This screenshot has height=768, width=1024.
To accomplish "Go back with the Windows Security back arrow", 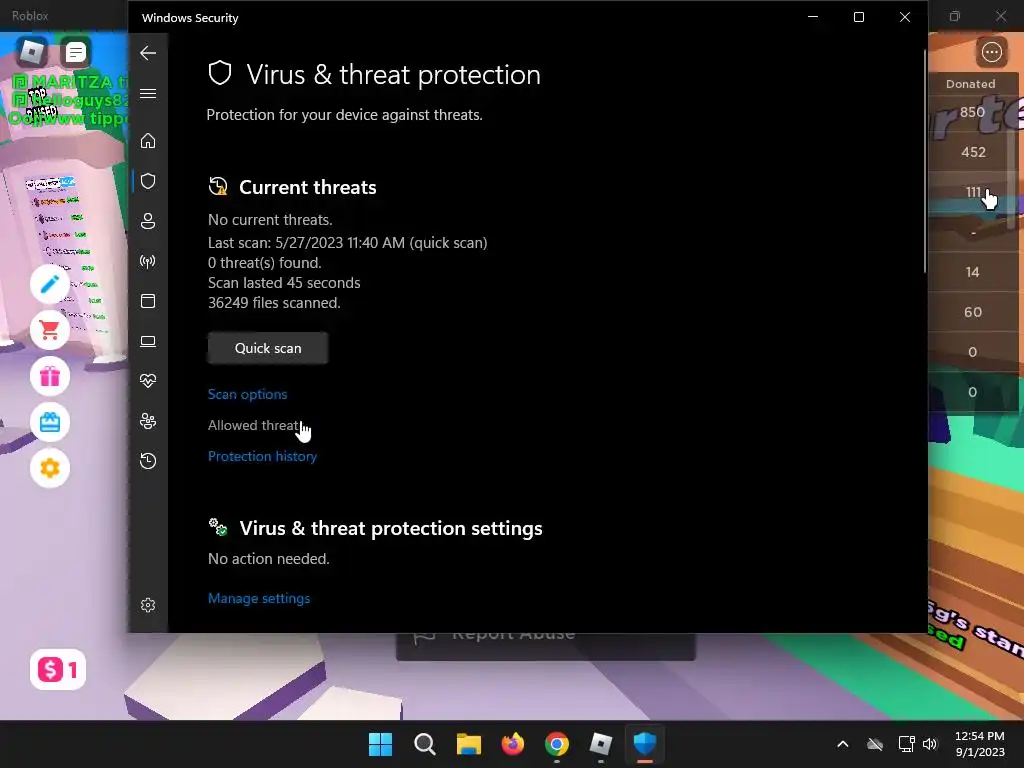I will [x=148, y=53].
